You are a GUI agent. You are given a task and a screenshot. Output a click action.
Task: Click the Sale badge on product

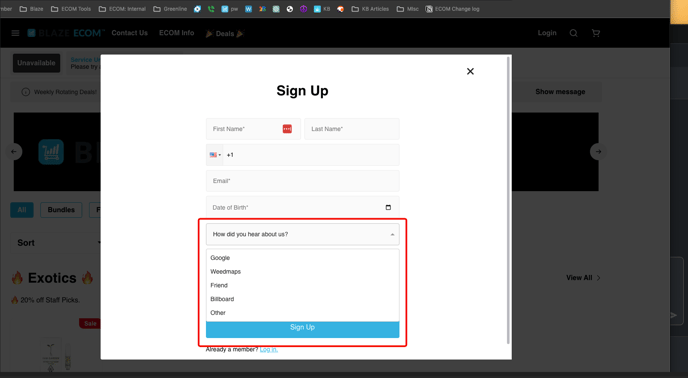click(x=90, y=324)
